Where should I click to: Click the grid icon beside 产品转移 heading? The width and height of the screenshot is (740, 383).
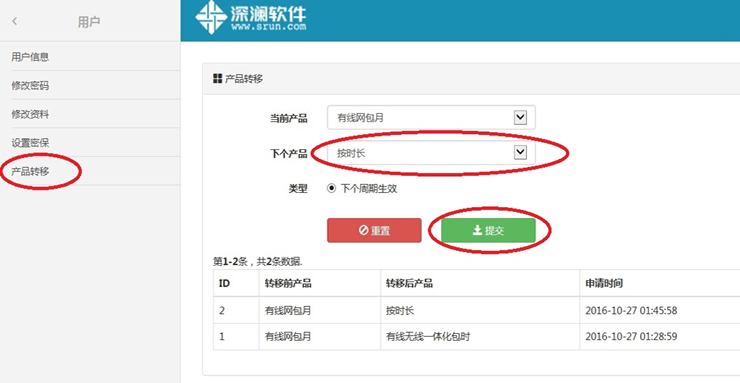click(x=217, y=78)
